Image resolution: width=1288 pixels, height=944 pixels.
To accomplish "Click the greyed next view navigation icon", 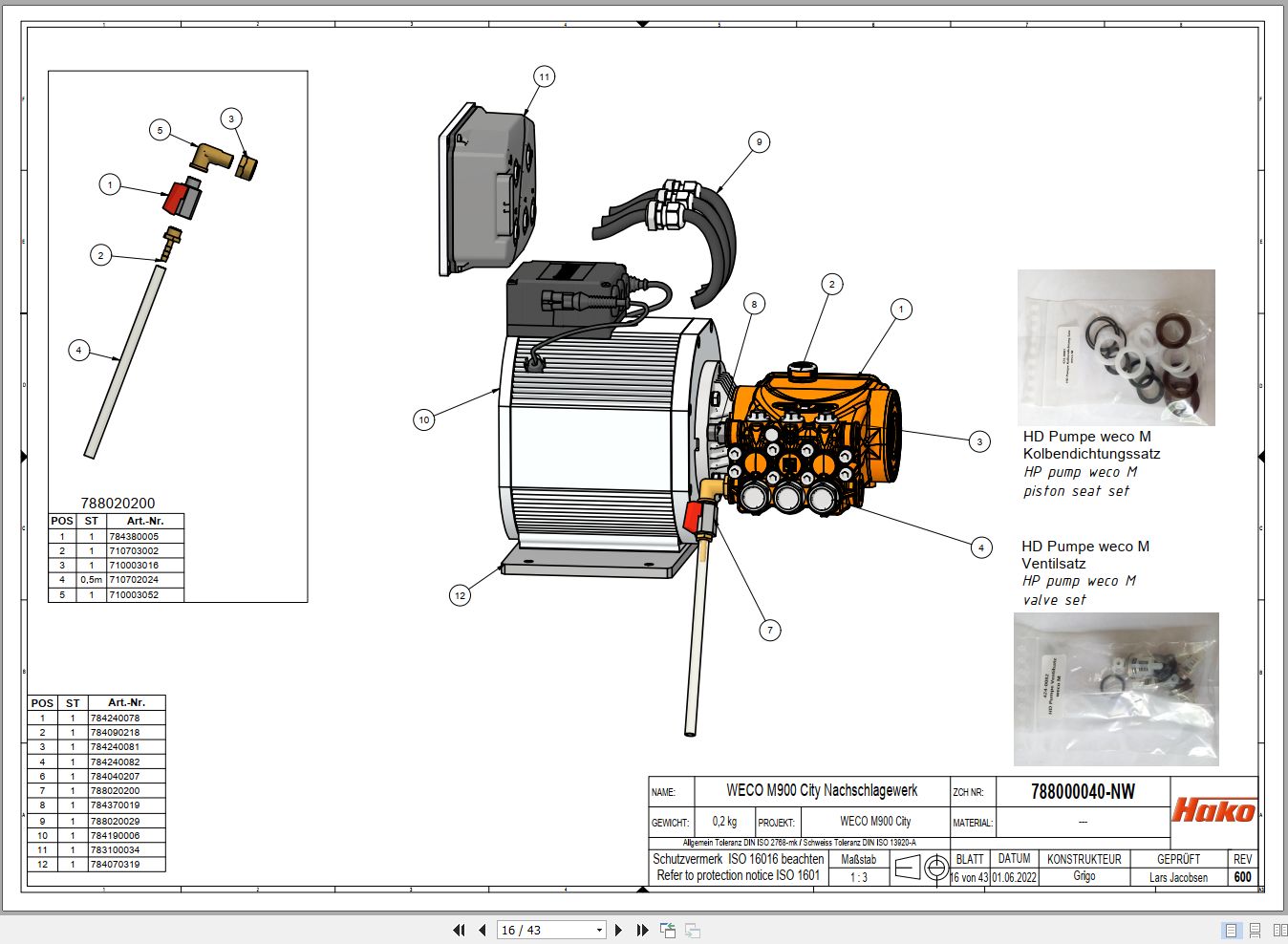I will (693, 930).
